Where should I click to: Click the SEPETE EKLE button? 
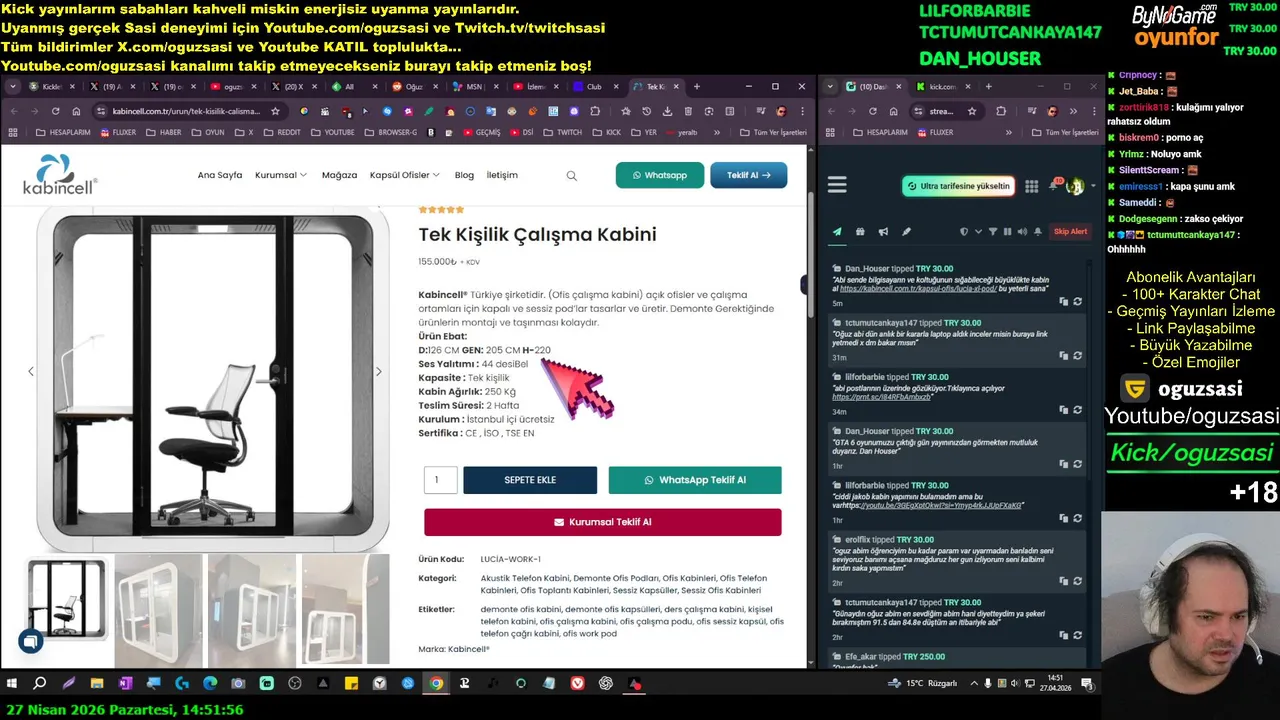530,480
